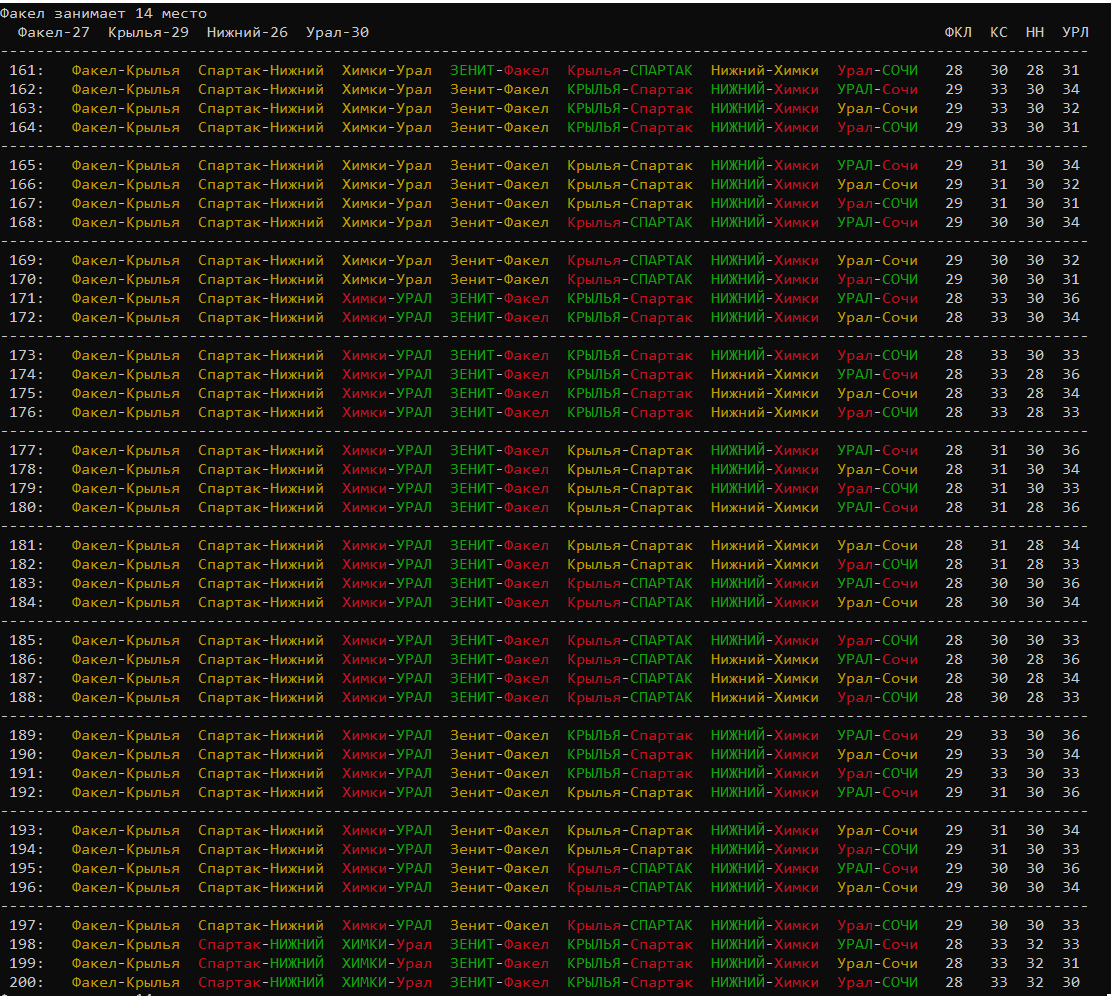This screenshot has height=996, width=1111.
Task: Click row number '161:'
Action: [26, 71]
